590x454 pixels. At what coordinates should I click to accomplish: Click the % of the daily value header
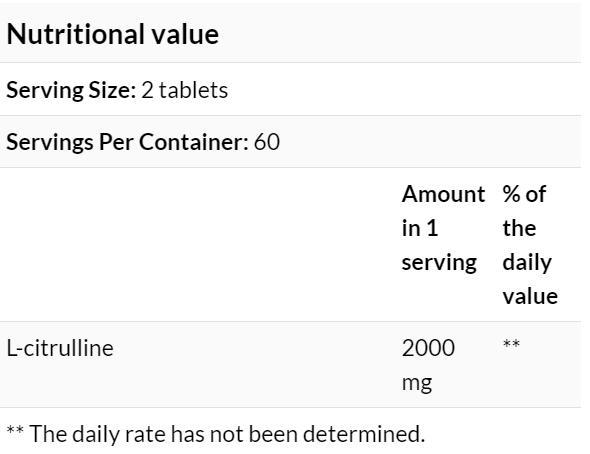[x=530, y=245]
